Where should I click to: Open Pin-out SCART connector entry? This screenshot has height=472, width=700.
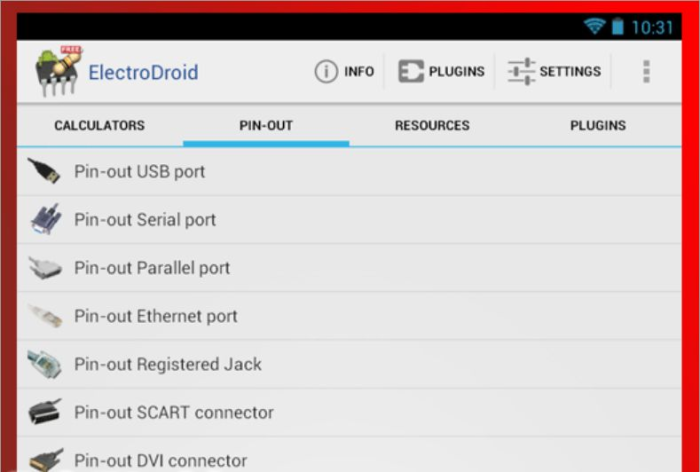[x=349, y=412]
